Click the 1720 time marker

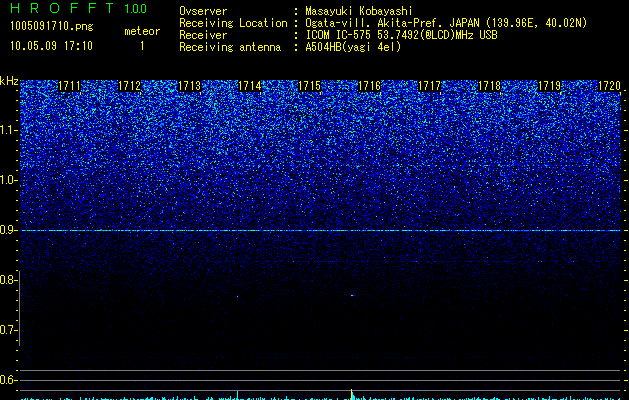click(610, 86)
